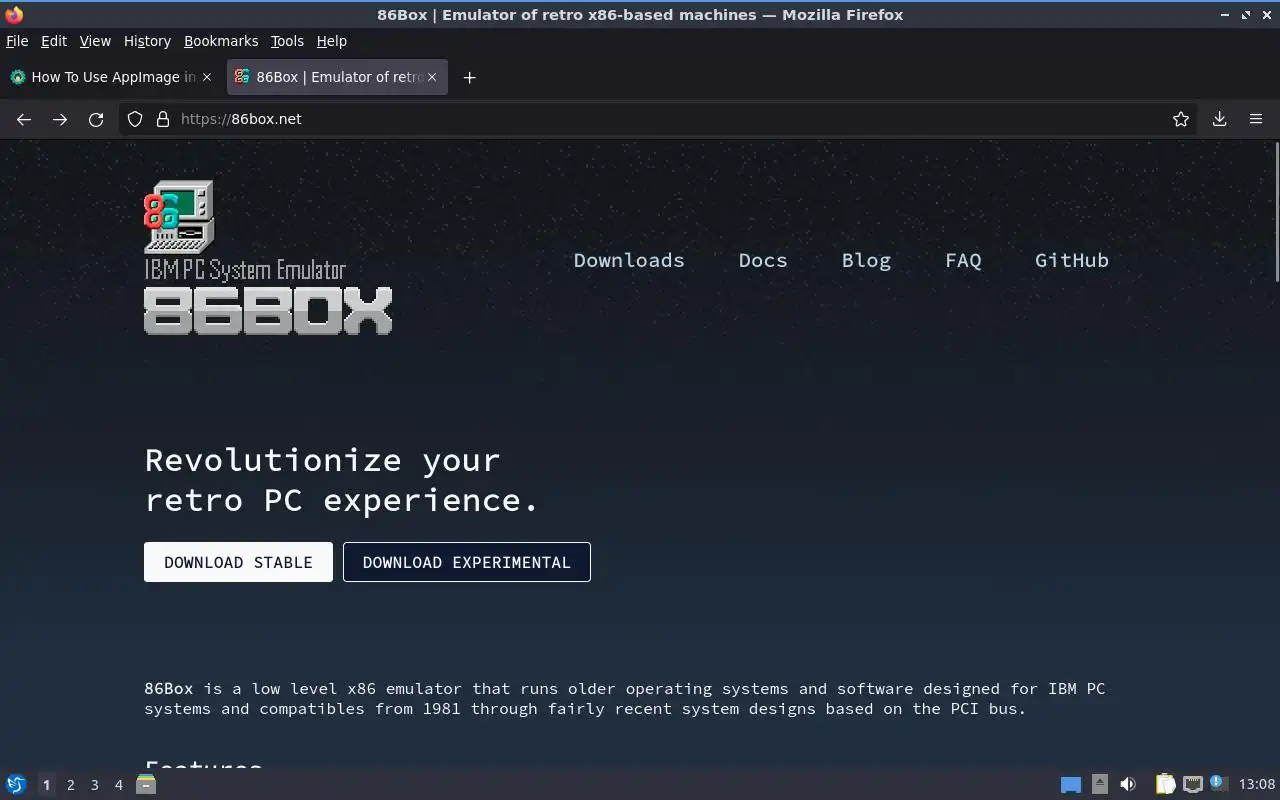The width and height of the screenshot is (1280, 800).
Task: Click the heading 'Revolutionize your retro PC experience.'
Action: 342,480
